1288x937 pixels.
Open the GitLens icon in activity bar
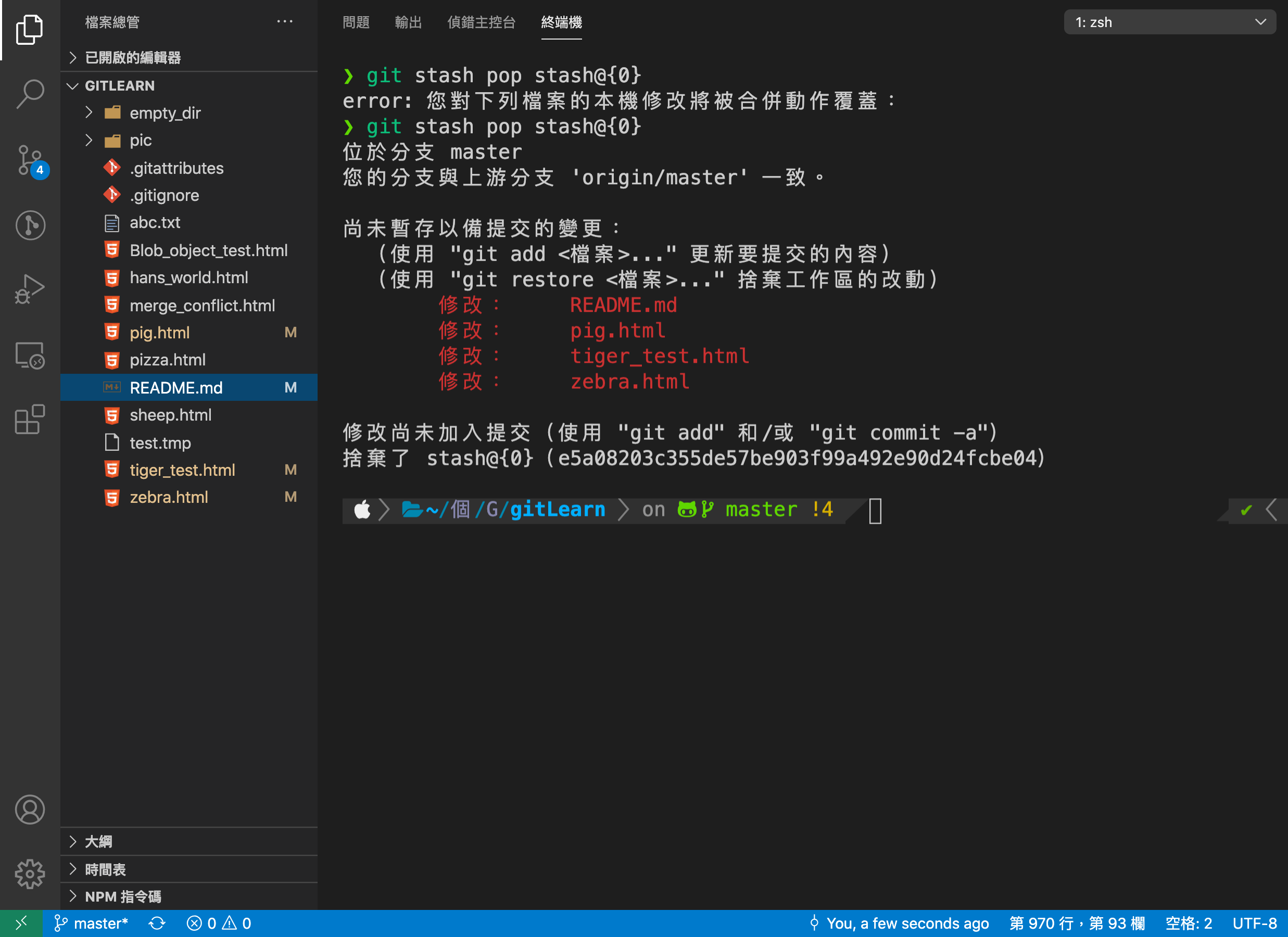click(30, 225)
